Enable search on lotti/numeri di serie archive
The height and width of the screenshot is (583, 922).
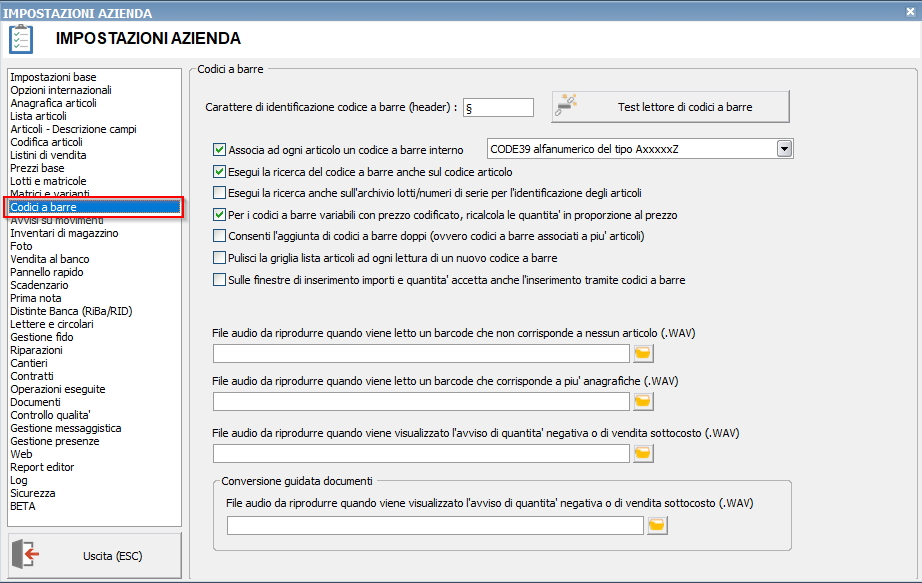point(220,193)
